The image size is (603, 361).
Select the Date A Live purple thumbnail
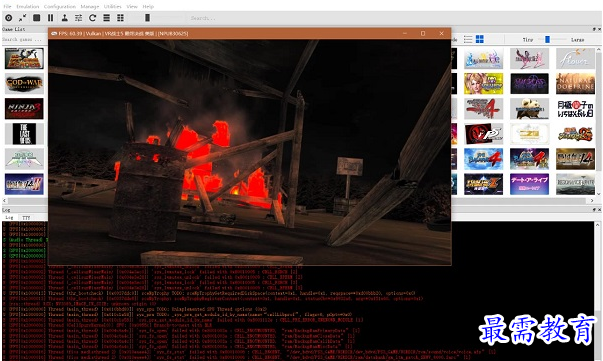pyautogui.click(x=529, y=184)
